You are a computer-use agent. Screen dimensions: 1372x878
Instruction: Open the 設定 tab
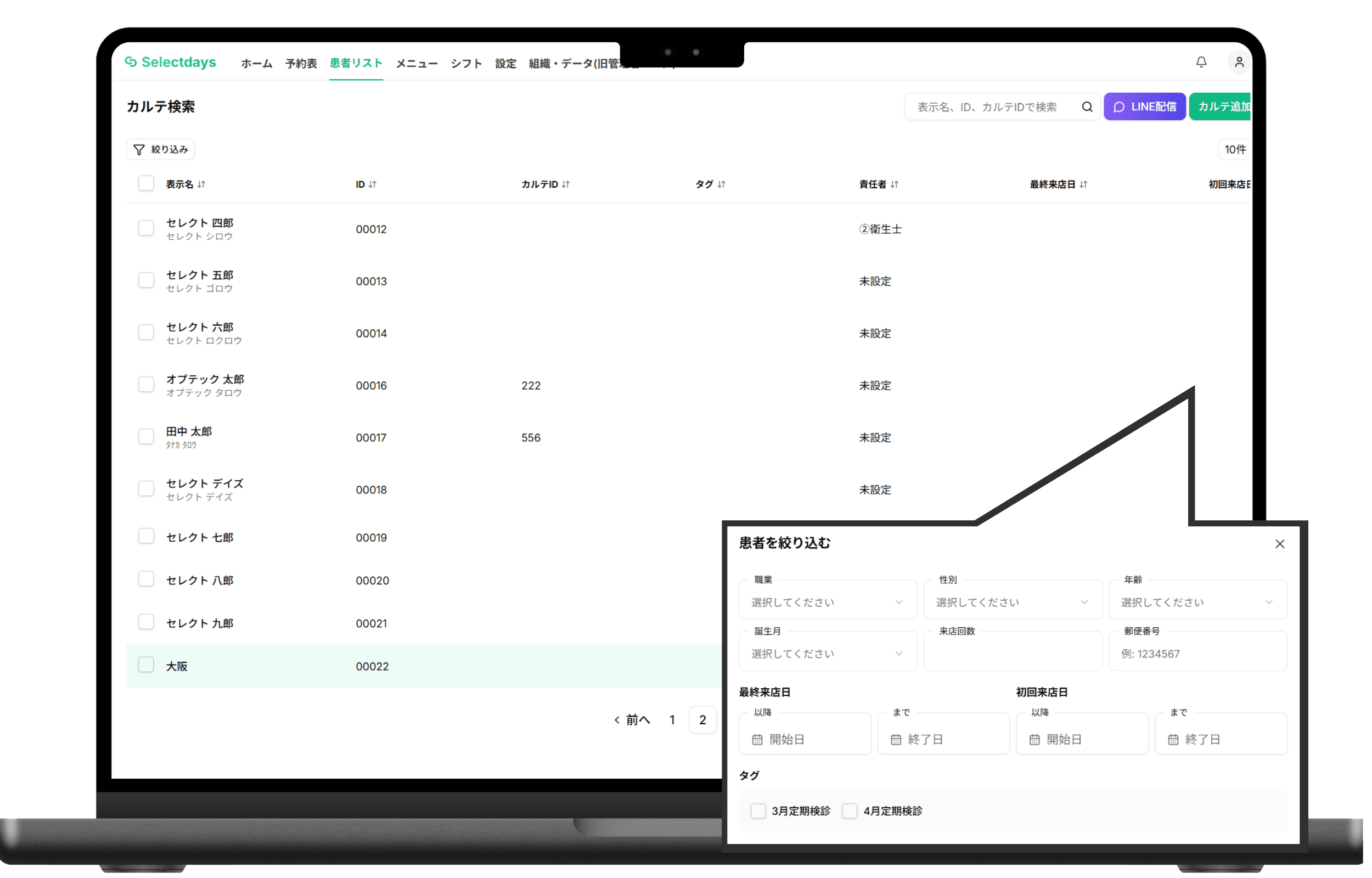pos(505,63)
